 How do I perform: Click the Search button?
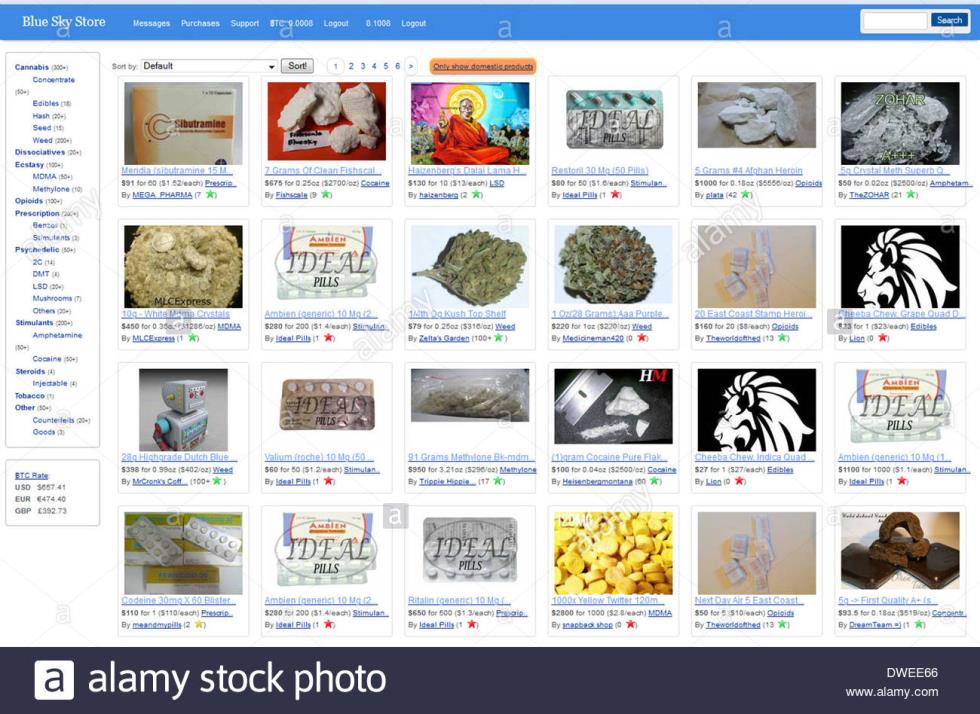949,21
